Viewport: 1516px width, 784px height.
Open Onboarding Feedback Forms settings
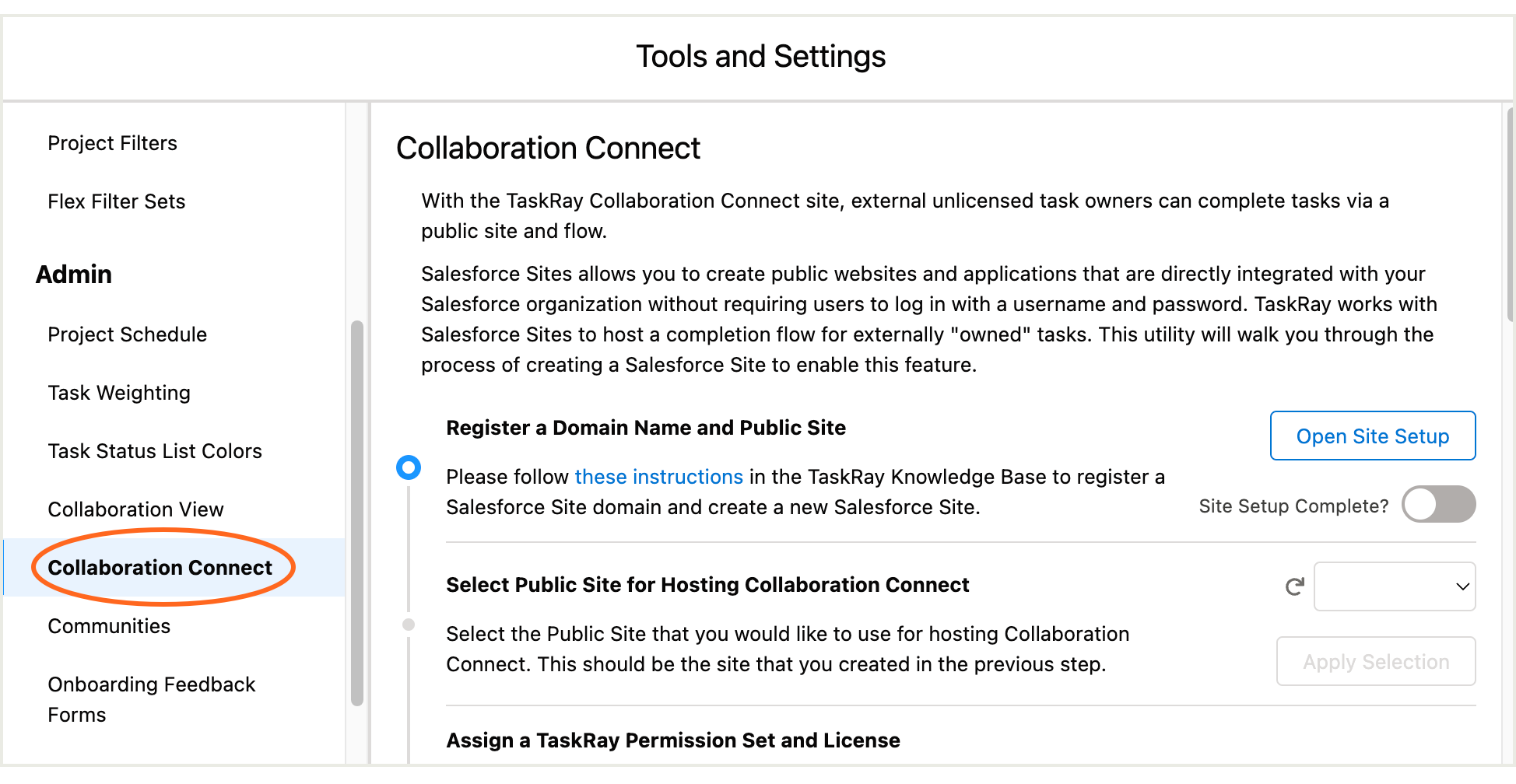coord(152,699)
